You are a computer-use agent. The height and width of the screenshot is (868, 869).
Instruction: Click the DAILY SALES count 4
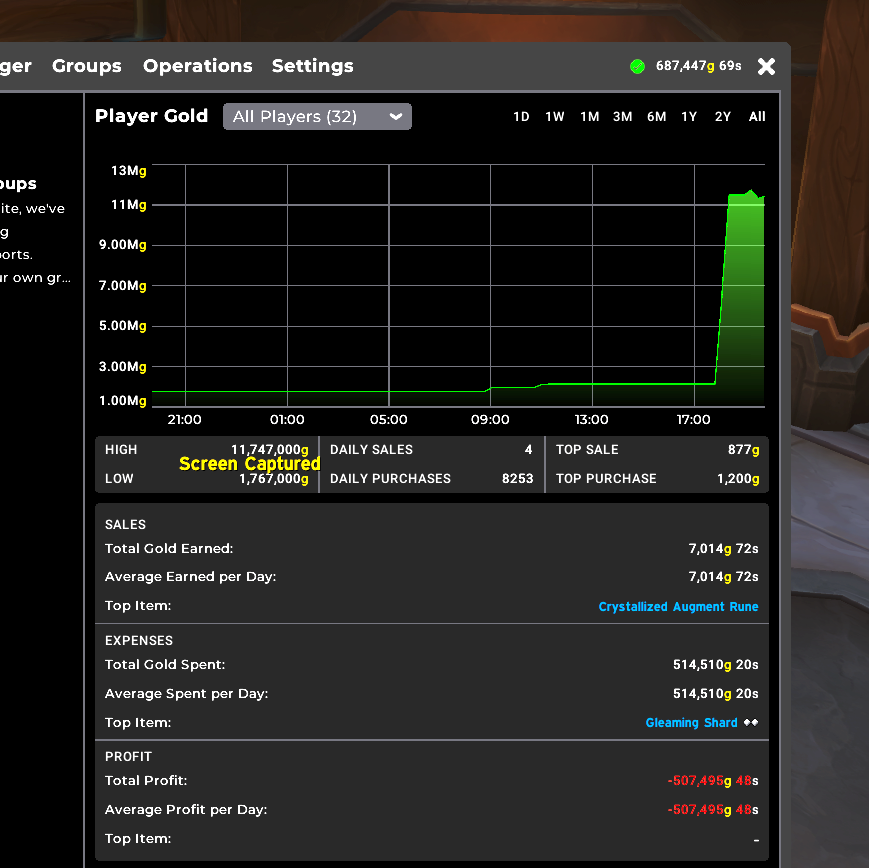click(528, 450)
